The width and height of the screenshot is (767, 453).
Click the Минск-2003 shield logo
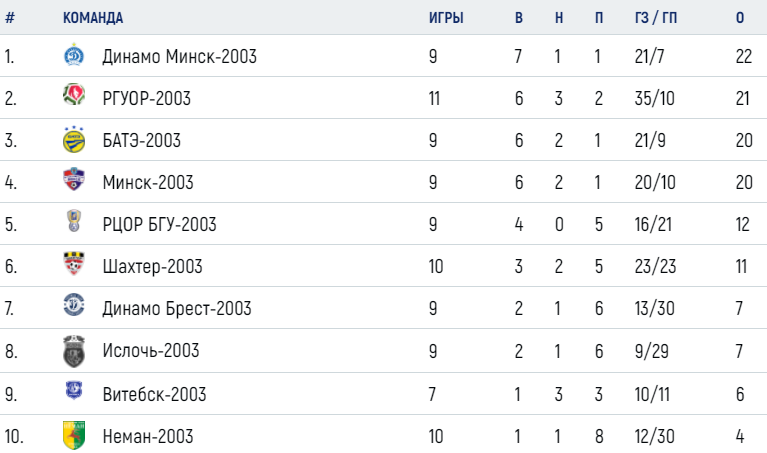tap(74, 179)
